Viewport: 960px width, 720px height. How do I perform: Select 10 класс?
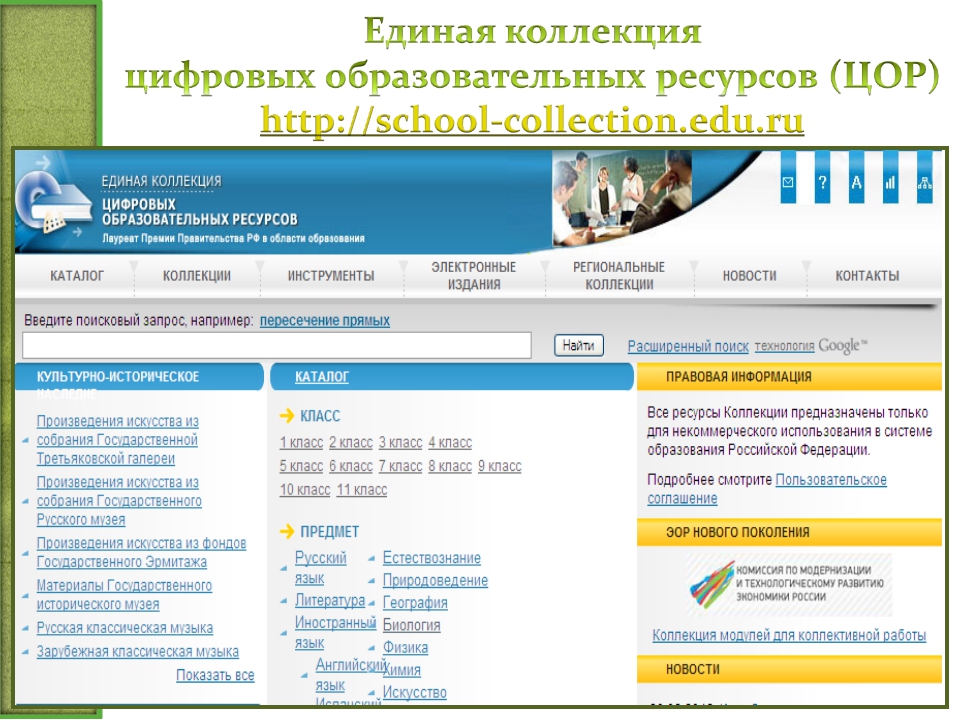(305, 490)
